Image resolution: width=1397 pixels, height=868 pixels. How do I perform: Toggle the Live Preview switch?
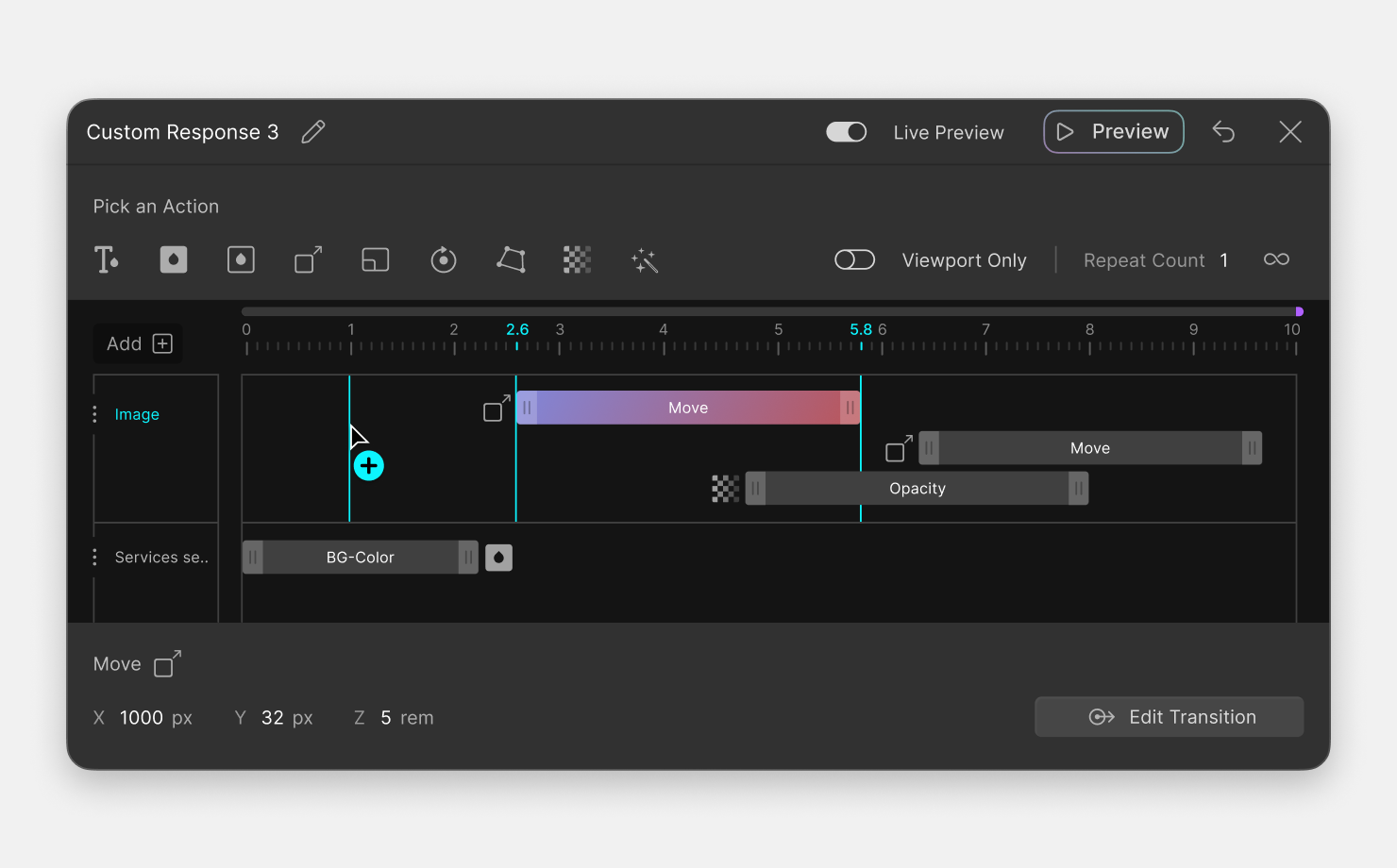pyautogui.click(x=847, y=132)
